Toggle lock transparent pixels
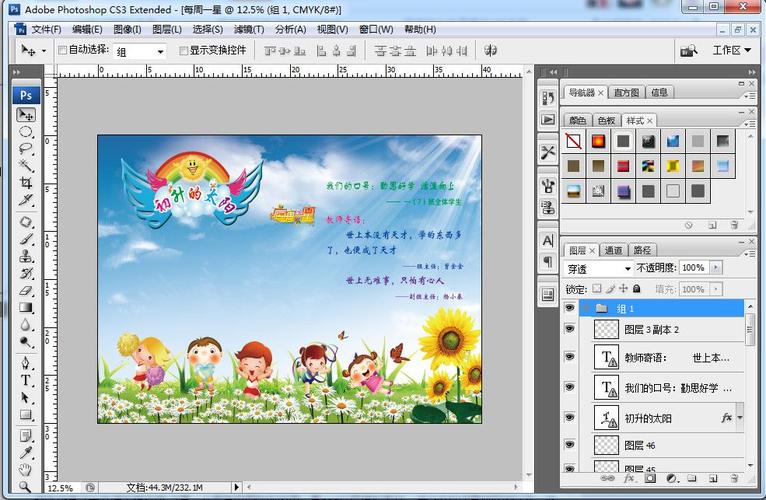The width and height of the screenshot is (766, 500). (596, 289)
